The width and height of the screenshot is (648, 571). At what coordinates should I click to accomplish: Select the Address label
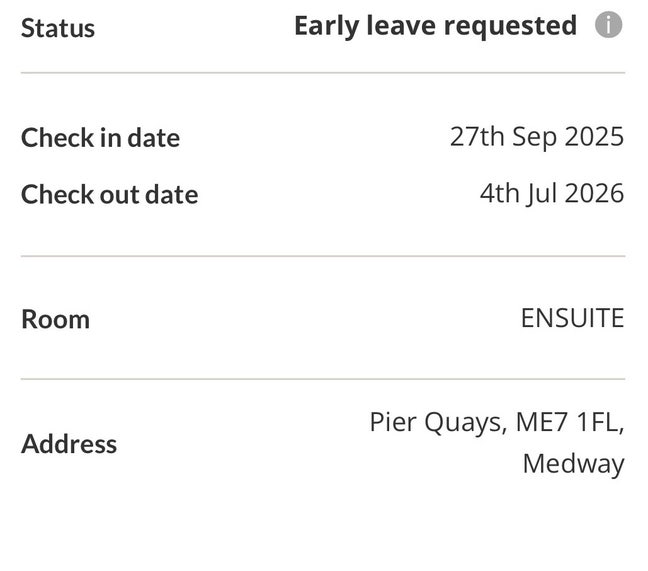click(69, 444)
